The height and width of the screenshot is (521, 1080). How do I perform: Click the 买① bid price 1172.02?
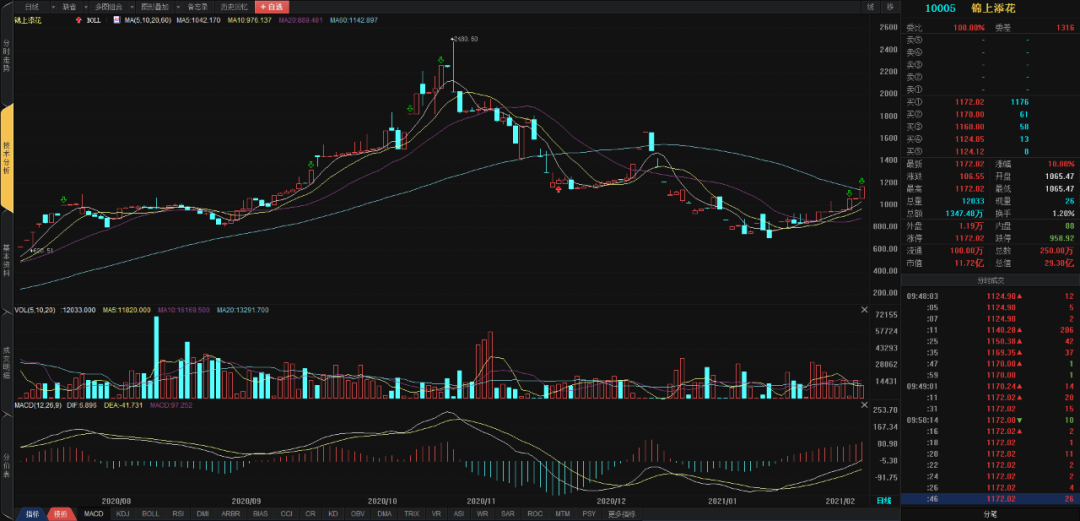[970, 101]
